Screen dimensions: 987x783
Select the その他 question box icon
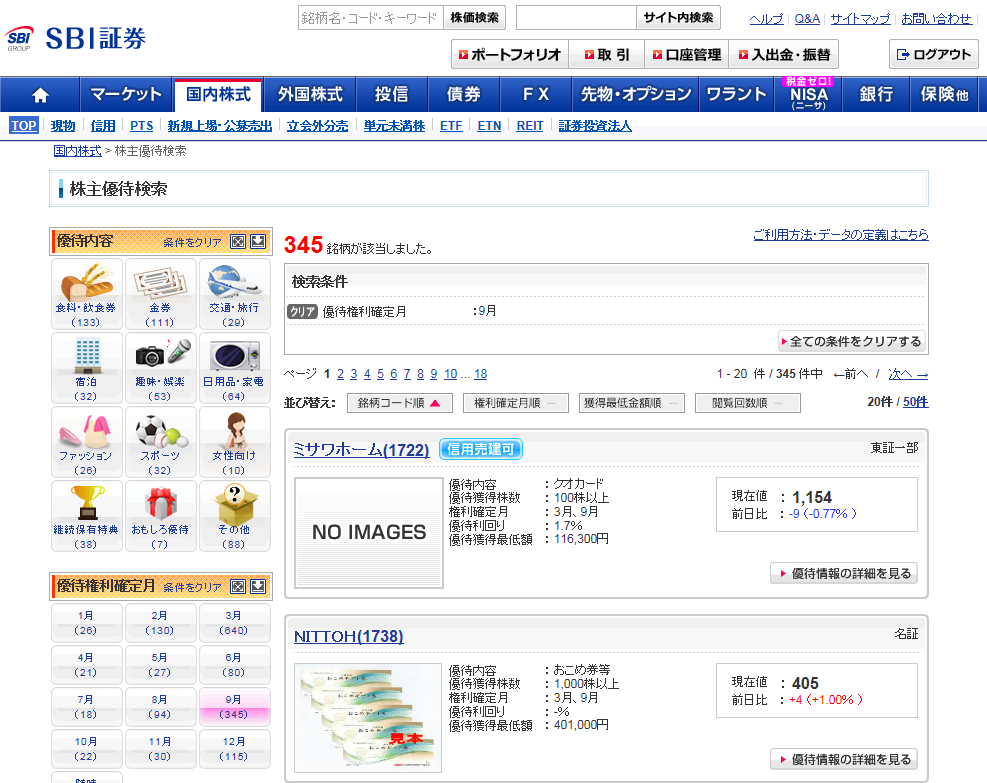click(x=234, y=516)
